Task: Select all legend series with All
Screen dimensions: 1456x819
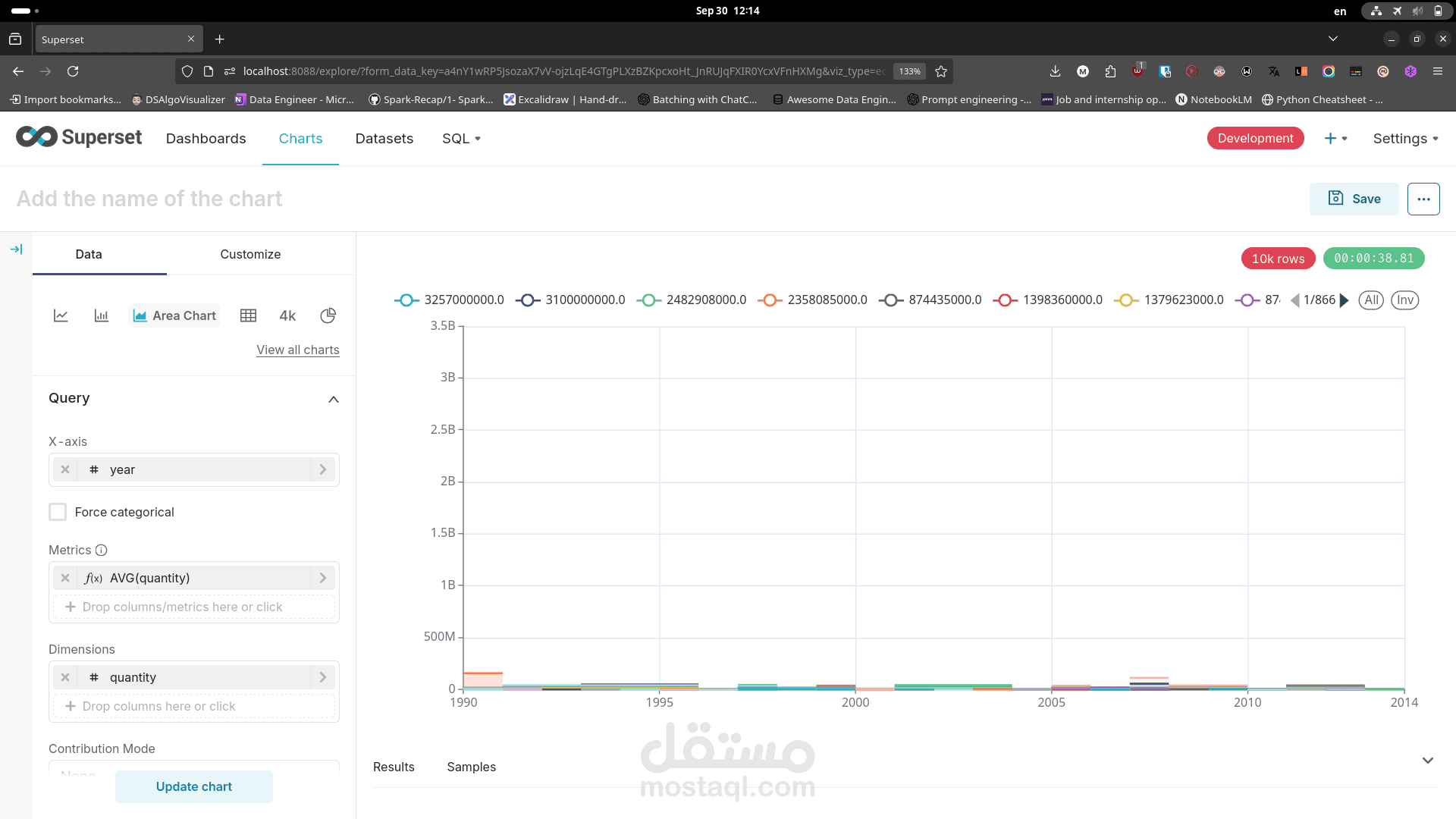Action: pos(1371,300)
